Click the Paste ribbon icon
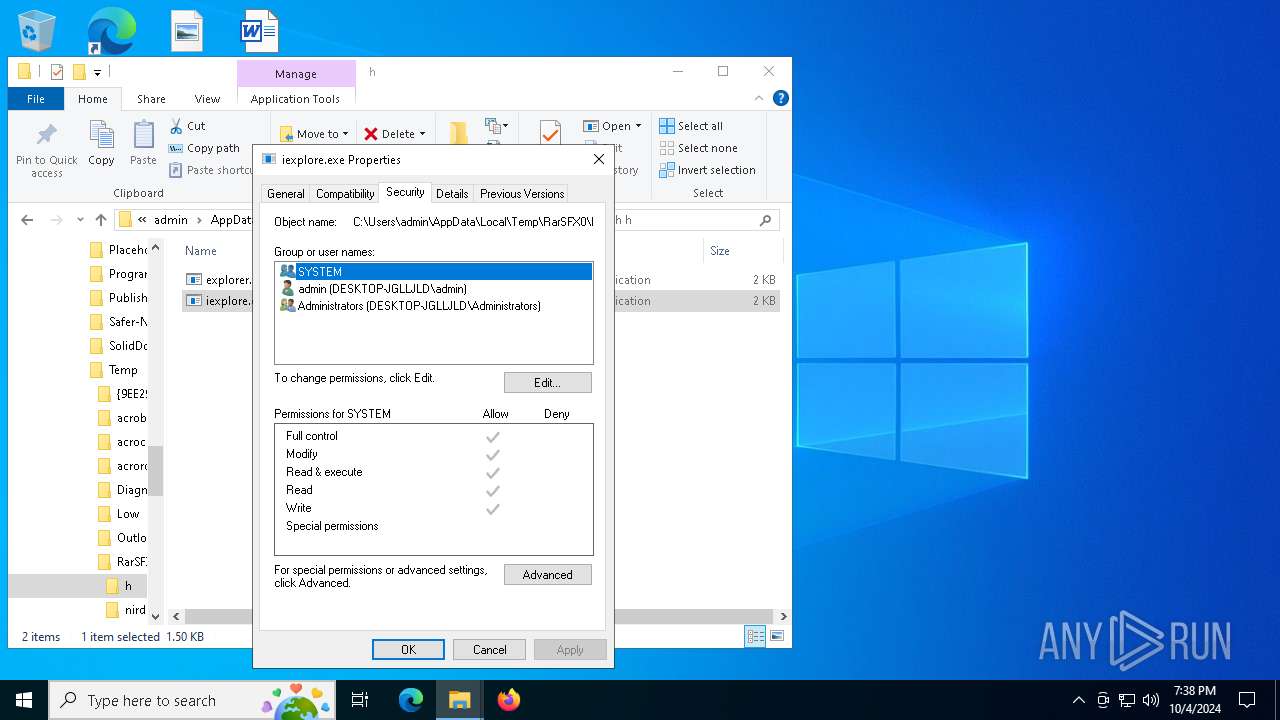 coord(143,144)
